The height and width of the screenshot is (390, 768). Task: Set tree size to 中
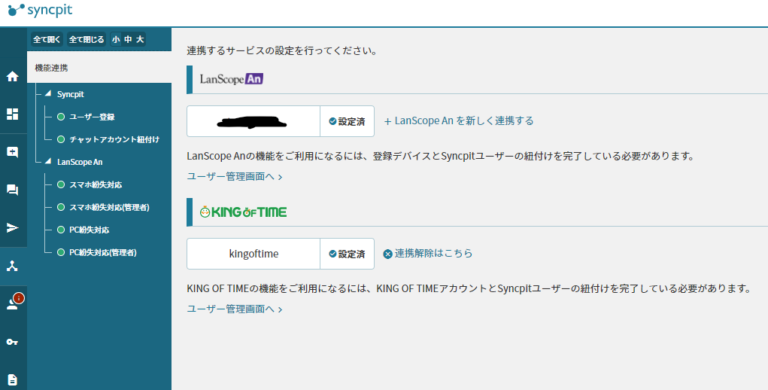[128, 40]
